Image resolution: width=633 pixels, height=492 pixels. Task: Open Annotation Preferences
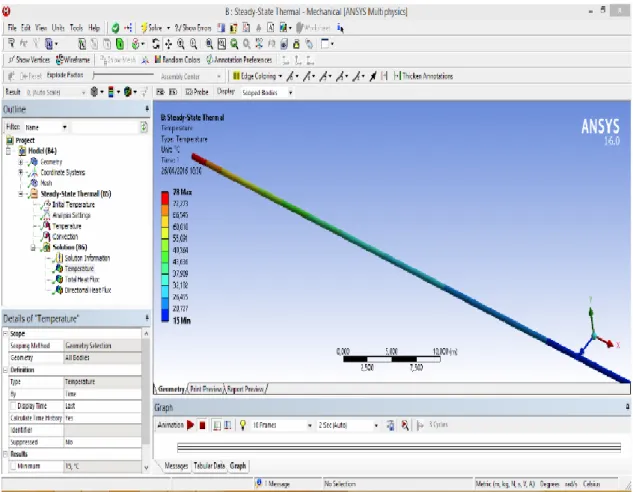click(239, 60)
